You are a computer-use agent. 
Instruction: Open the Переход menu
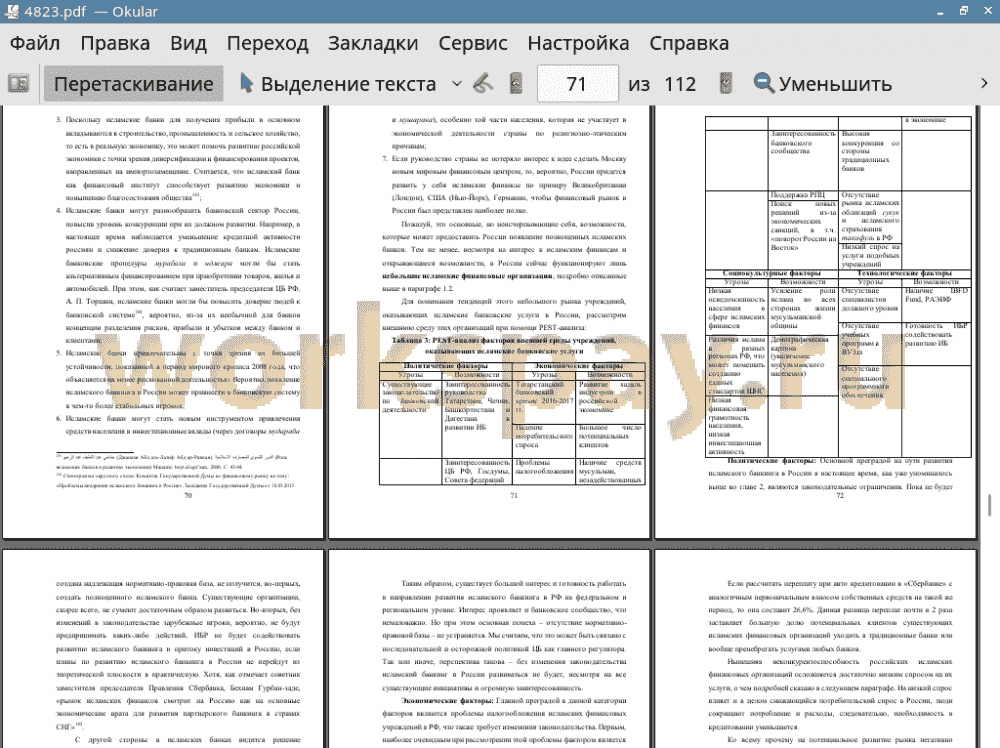click(x=268, y=43)
